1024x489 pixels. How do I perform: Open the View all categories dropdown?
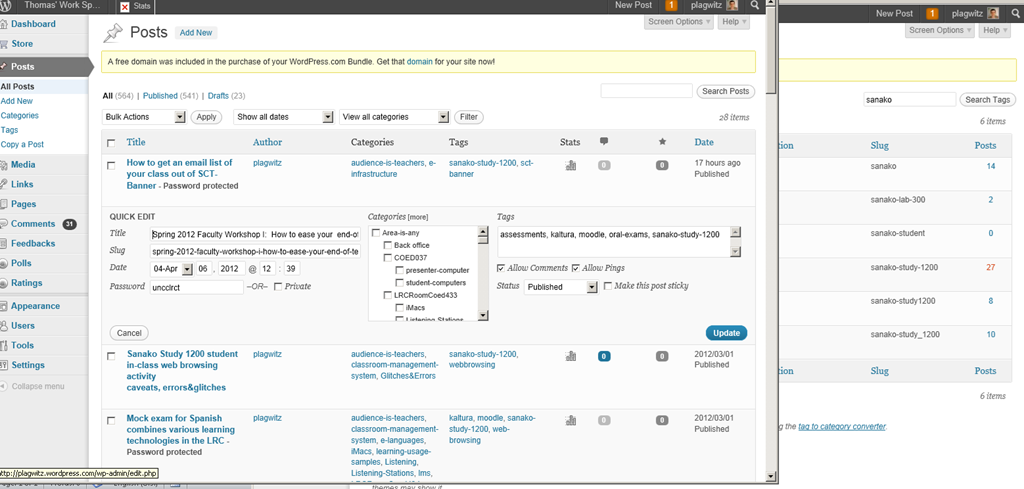click(394, 117)
